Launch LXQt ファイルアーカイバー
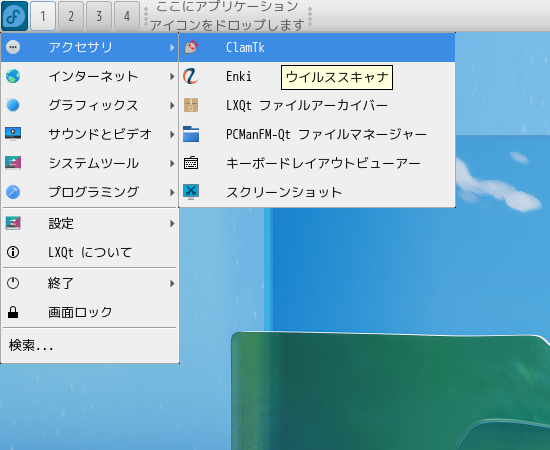The image size is (550, 450). click(x=317, y=105)
